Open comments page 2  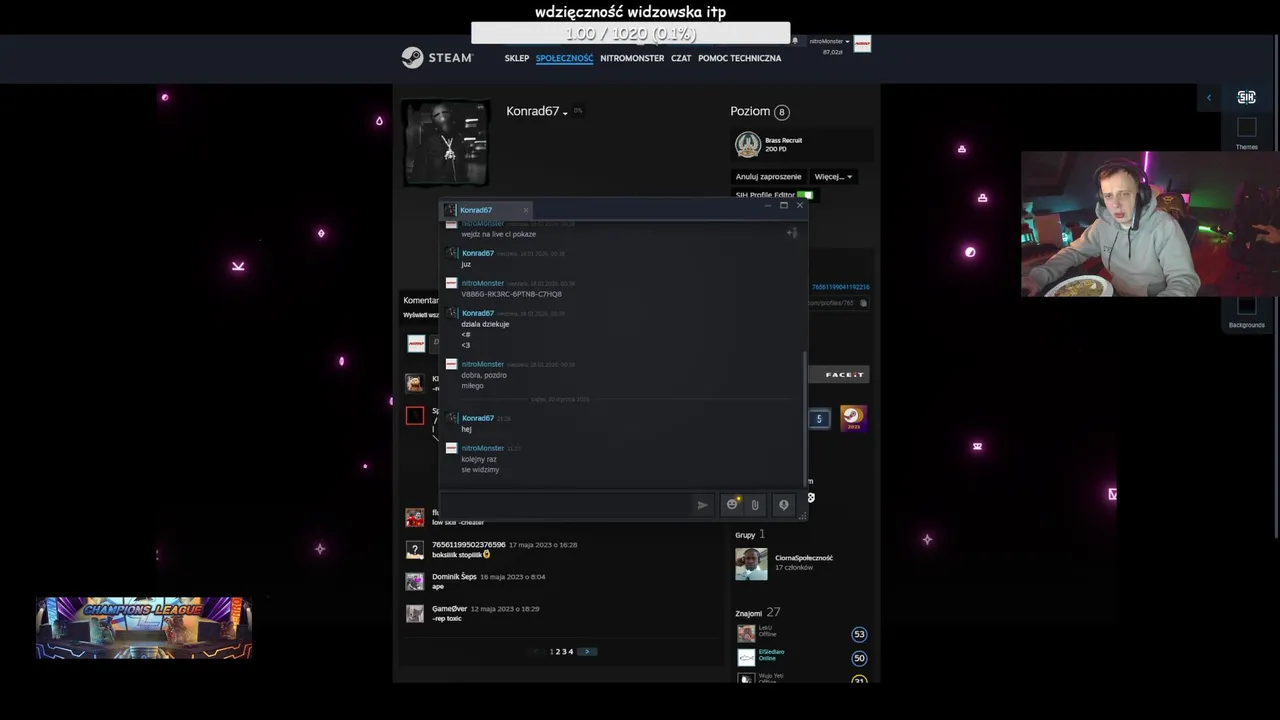pyautogui.click(x=558, y=651)
